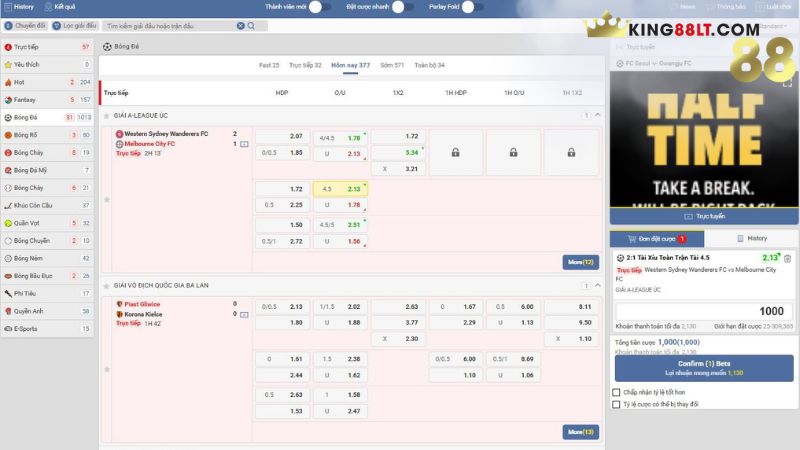Click the live stream icon beside Melbourne City

tap(244, 144)
